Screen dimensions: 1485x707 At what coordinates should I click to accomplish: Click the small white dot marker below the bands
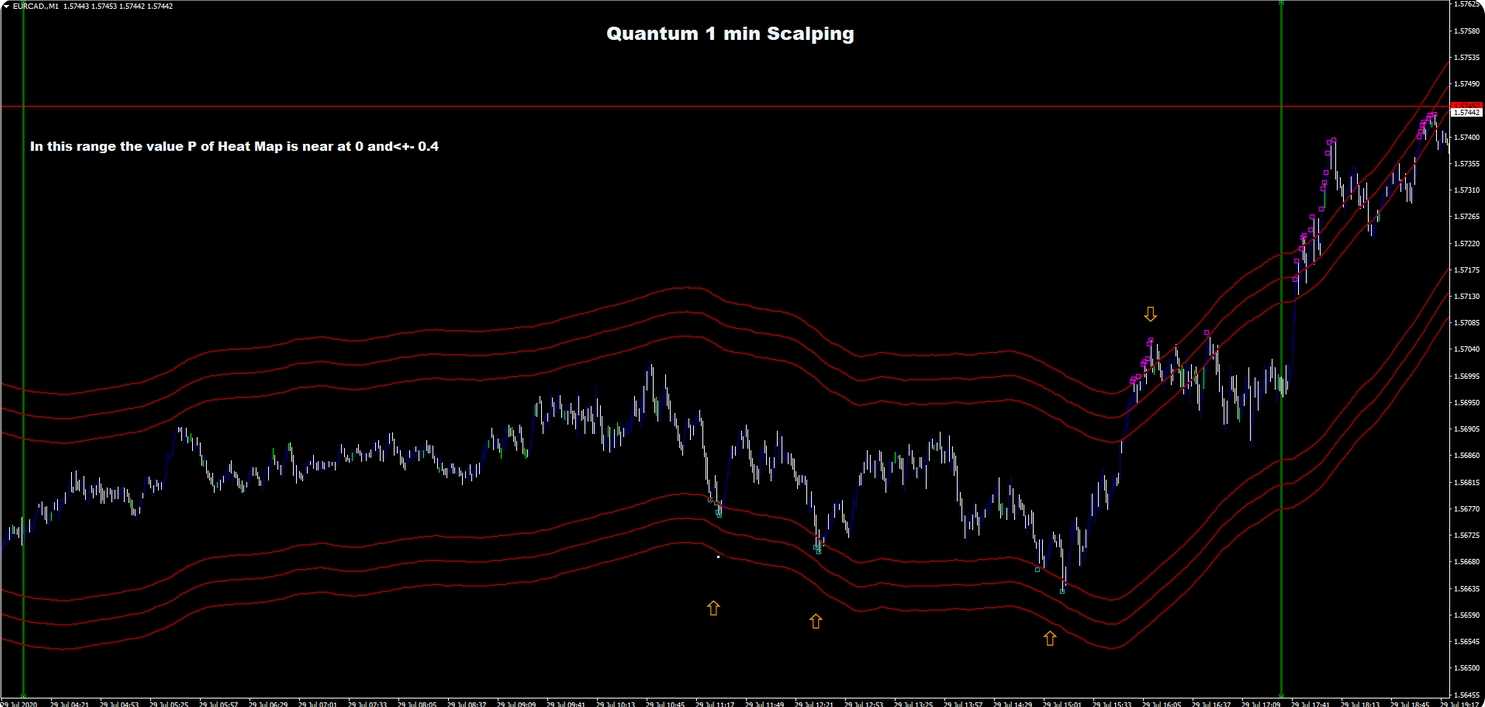(x=718, y=556)
